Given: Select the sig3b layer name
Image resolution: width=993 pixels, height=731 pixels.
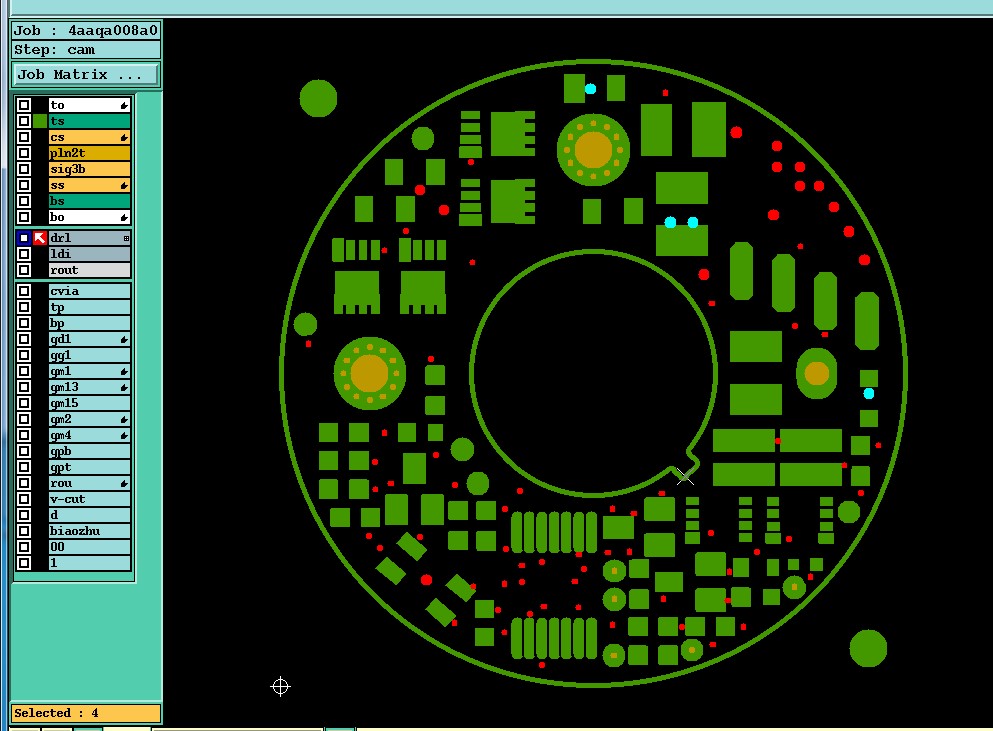Looking at the screenshot, I should click(89, 169).
